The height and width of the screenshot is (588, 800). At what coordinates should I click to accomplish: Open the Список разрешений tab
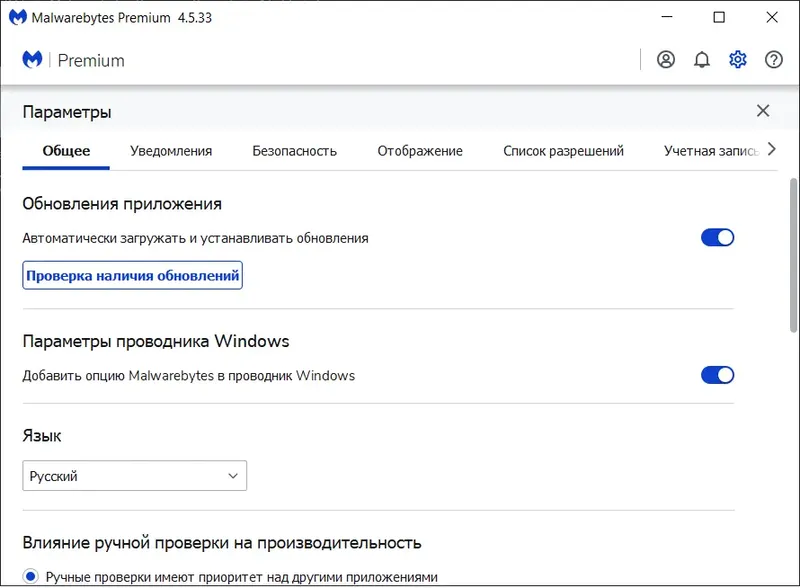tap(564, 149)
